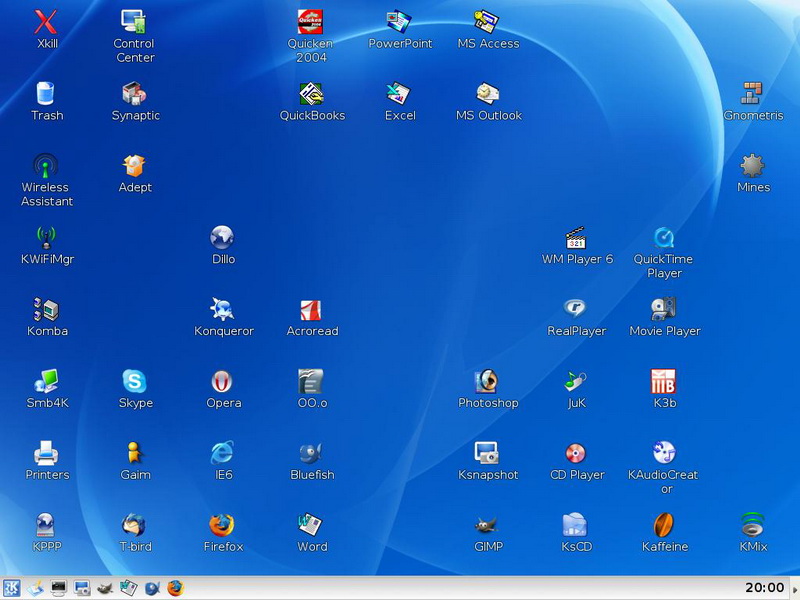The width and height of the screenshot is (800, 600).
Task: Click the 20:00 clock in the panel
Action: [764, 588]
